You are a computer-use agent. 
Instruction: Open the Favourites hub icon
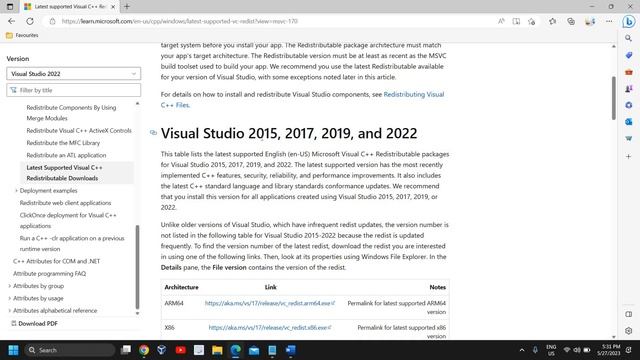coord(552,21)
